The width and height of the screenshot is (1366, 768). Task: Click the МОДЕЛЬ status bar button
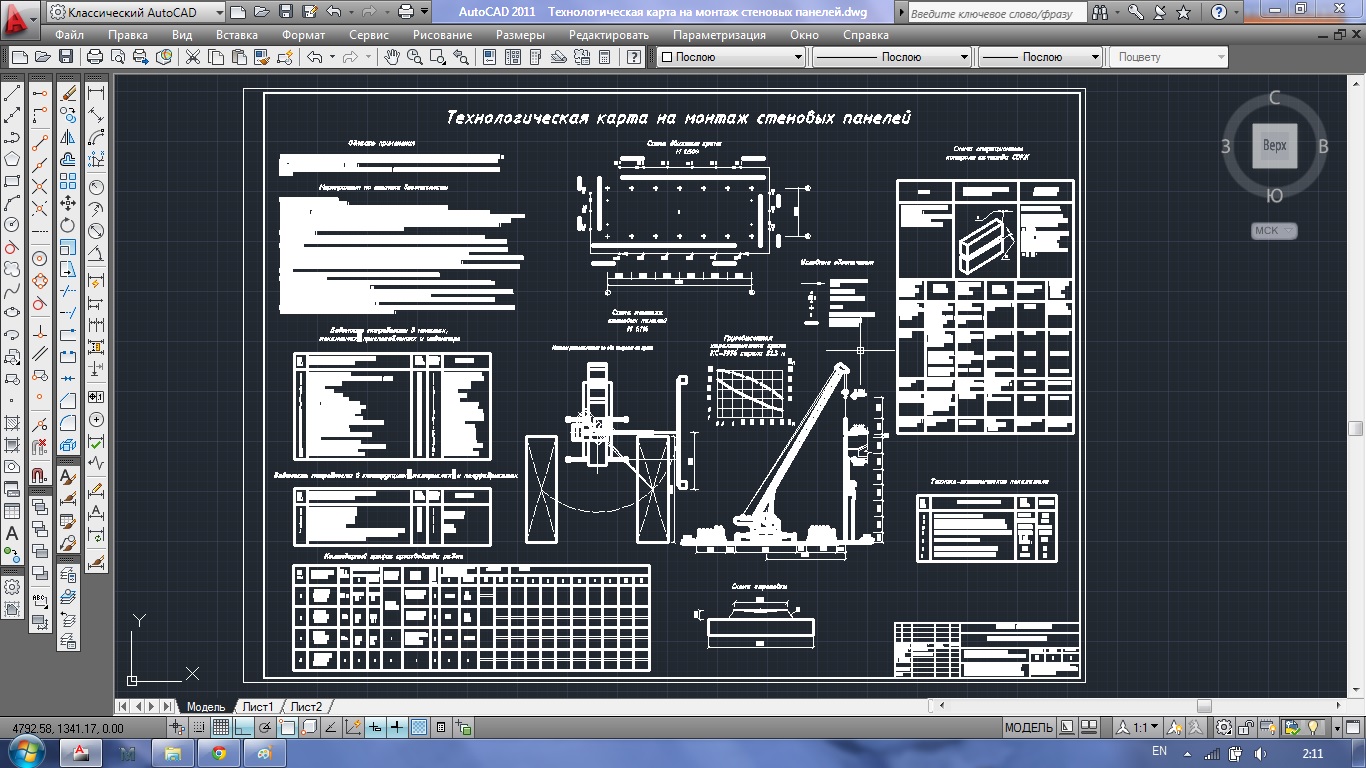tap(1028, 727)
